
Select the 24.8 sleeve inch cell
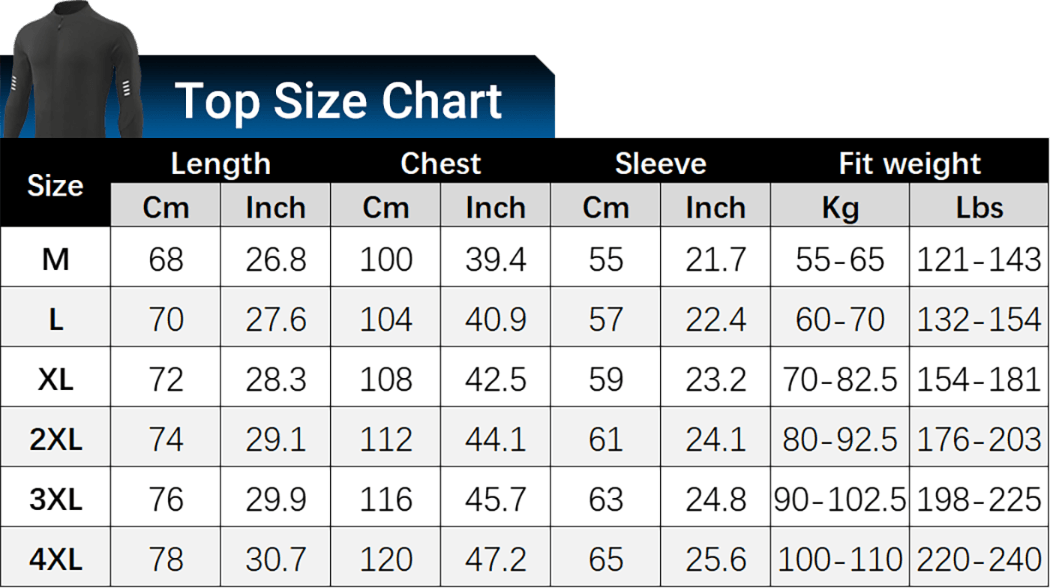(715, 499)
